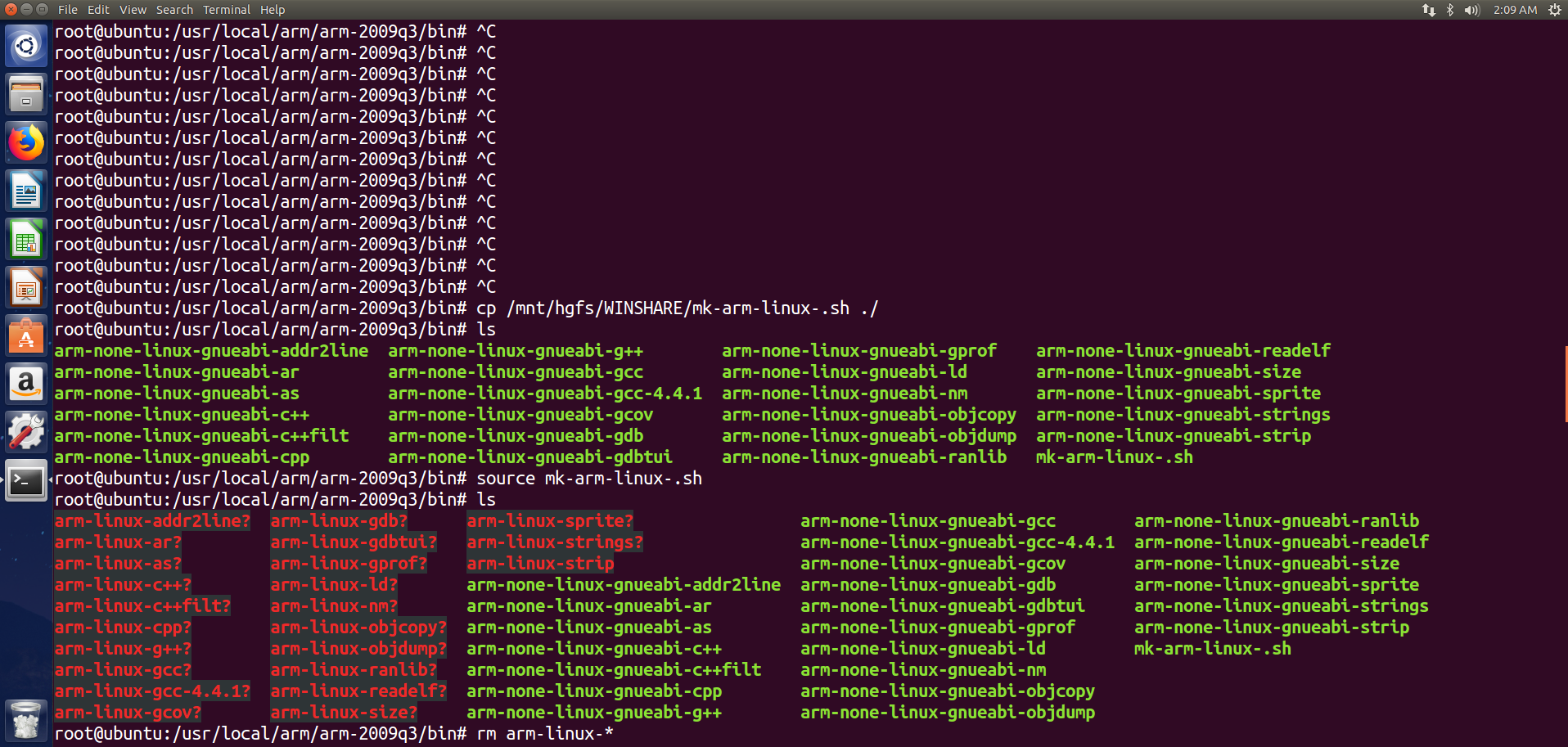
Task: Open the network connections indicator
Action: coord(1429,10)
